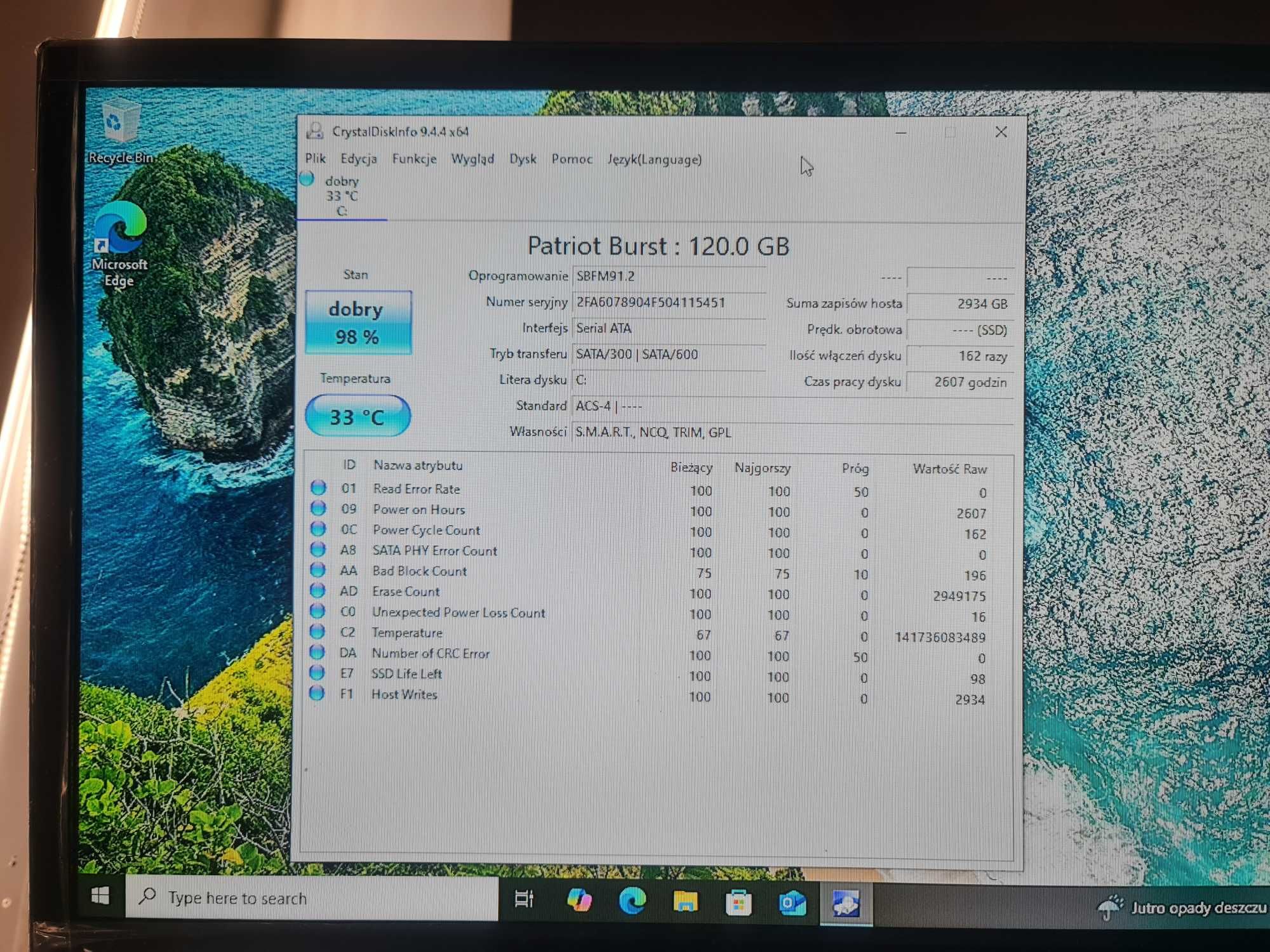1270x952 pixels.
Task: Click status icon for Unexpected Power Loss Count
Action: (317, 611)
